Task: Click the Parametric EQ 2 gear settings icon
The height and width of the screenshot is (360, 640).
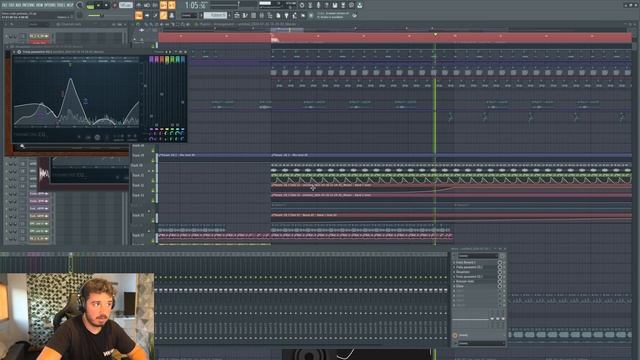Action: click(x=19, y=52)
